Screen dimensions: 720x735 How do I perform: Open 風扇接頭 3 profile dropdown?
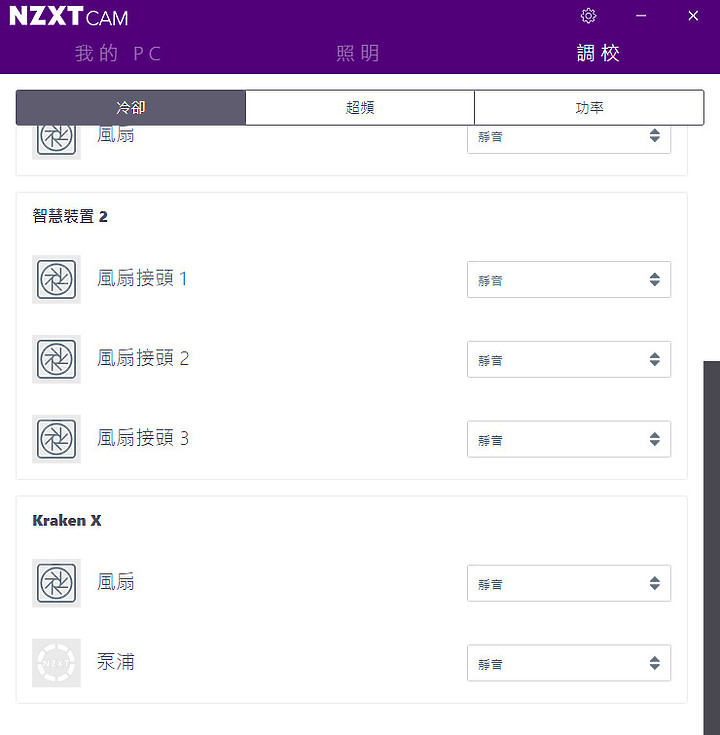pyautogui.click(x=569, y=439)
